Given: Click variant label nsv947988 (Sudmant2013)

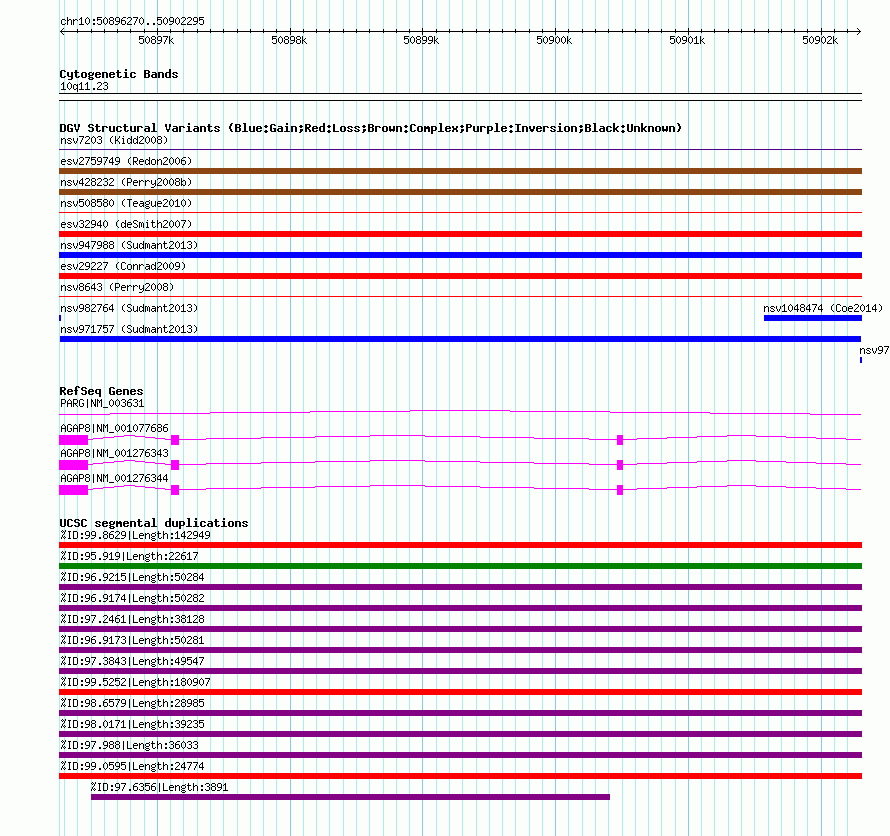Looking at the screenshot, I should (x=129, y=245).
